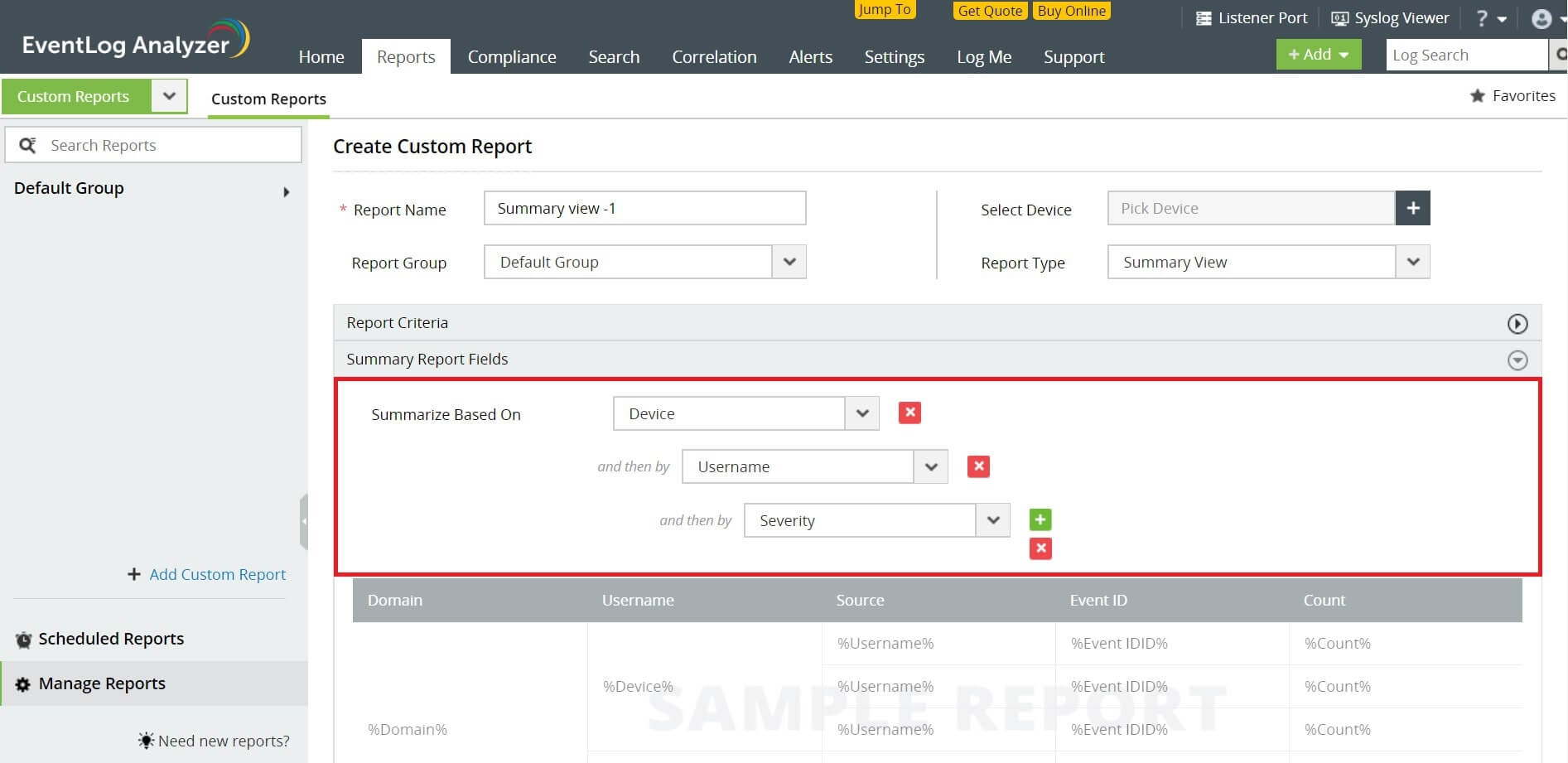Click the Favorites star icon
1568x763 pixels.
(x=1477, y=96)
